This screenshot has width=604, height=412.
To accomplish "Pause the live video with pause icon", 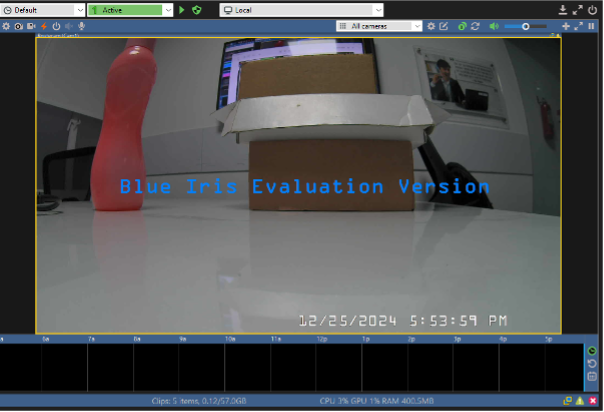I will click(x=591, y=26).
